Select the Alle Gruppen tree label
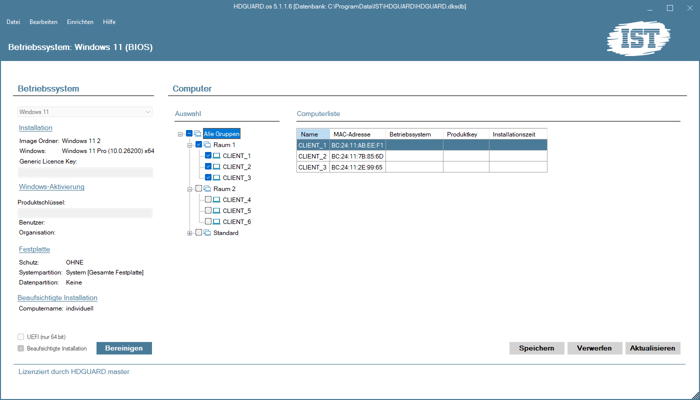700x400 pixels. coord(221,133)
